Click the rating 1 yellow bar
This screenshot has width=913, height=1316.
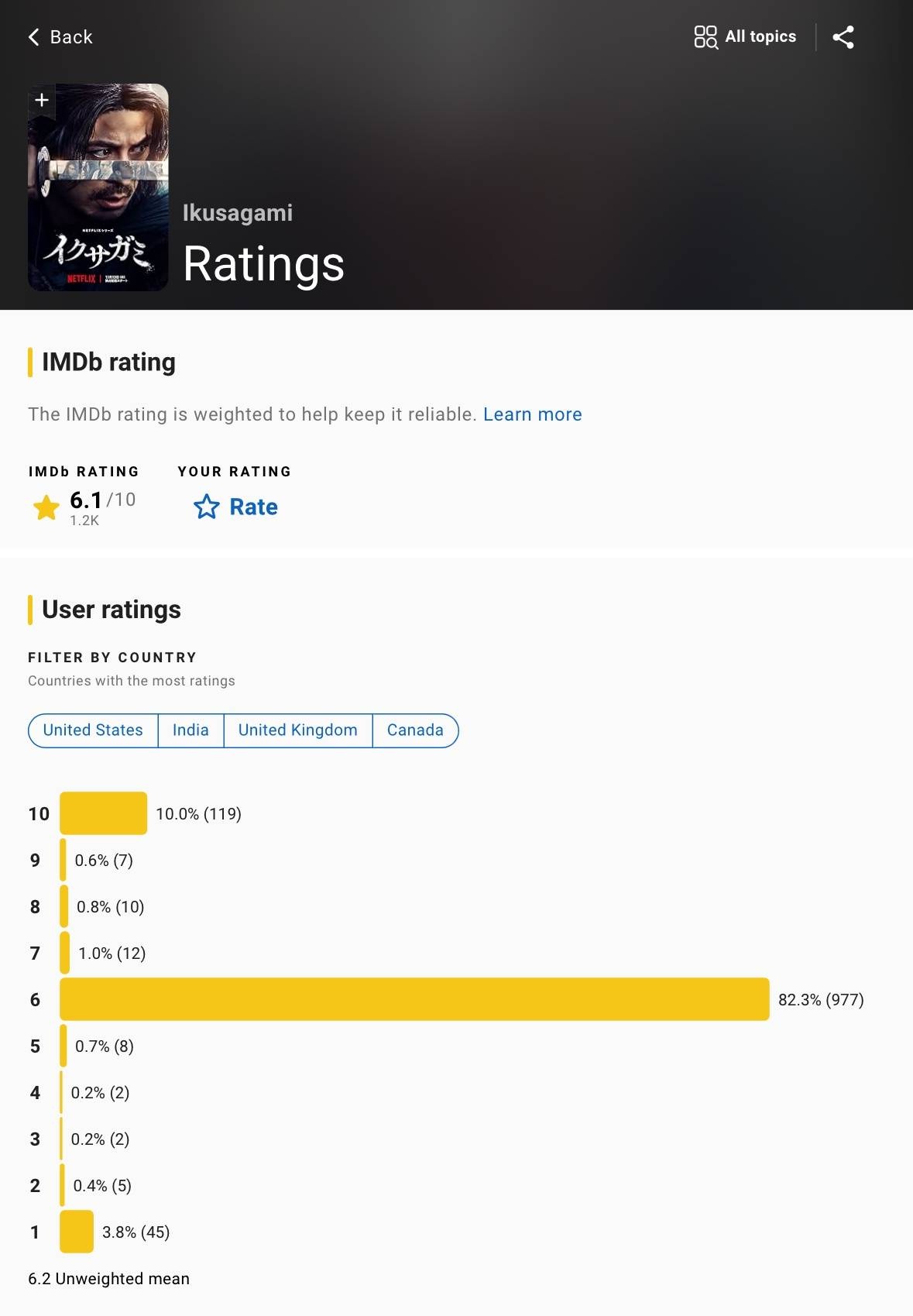(77, 1232)
